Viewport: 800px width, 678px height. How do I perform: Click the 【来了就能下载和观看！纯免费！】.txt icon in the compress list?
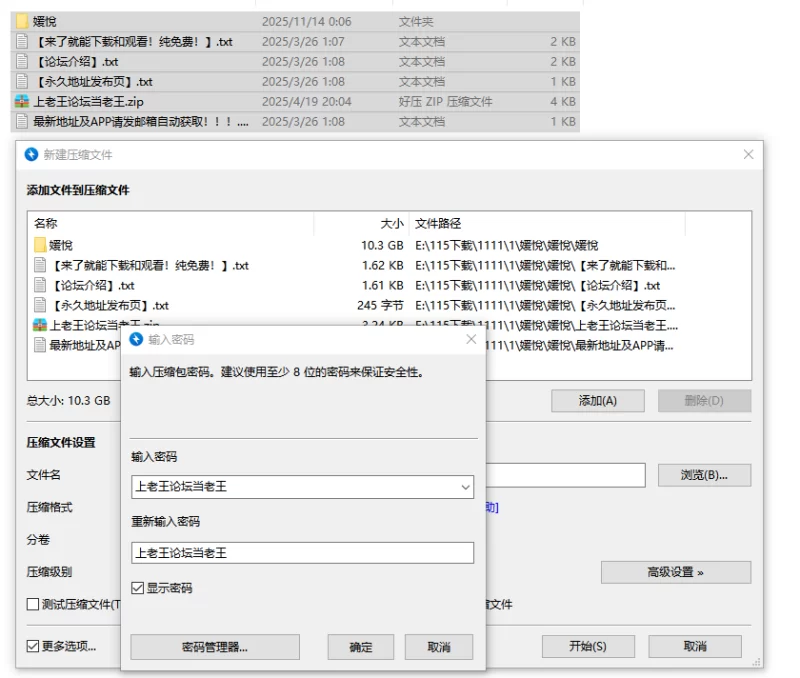click(40, 265)
